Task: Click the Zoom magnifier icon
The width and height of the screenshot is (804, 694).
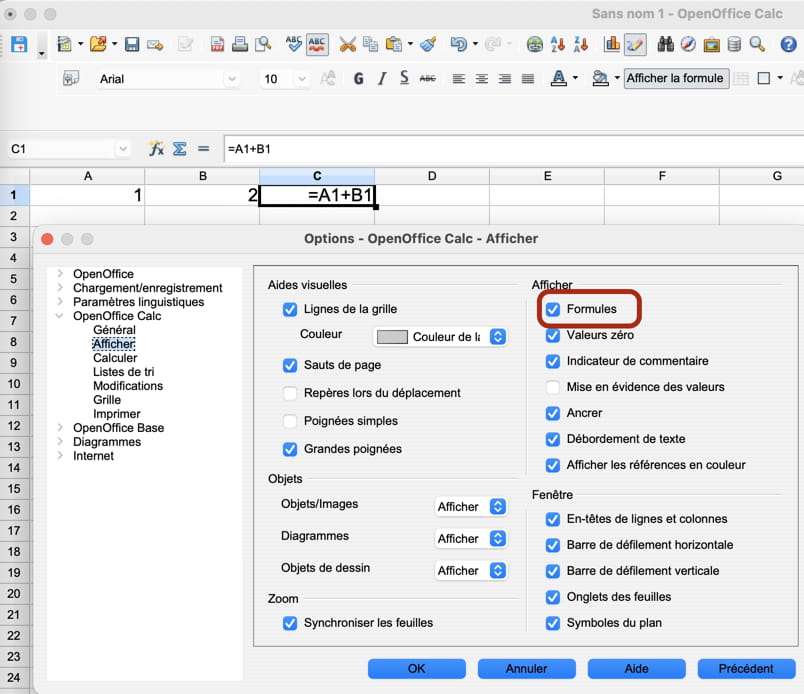Action: 757,45
